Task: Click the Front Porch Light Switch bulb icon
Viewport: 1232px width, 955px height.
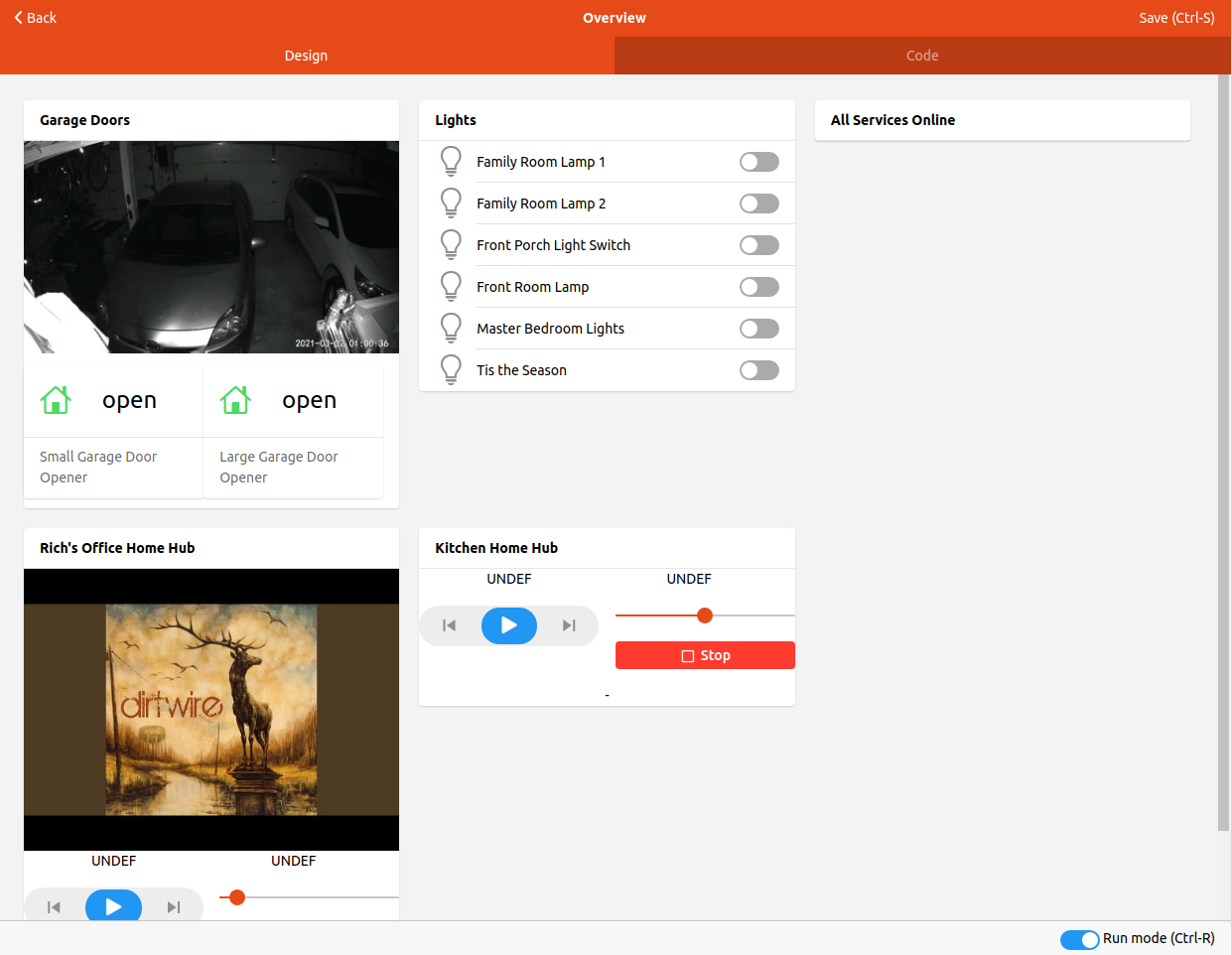Action: click(x=451, y=244)
